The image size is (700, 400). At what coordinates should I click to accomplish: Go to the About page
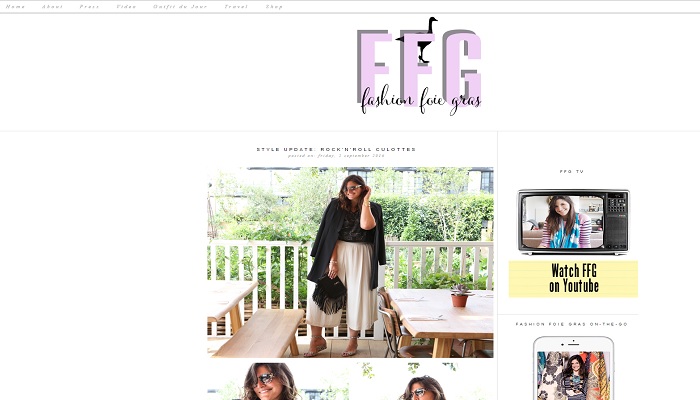click(x=52, y=7)
